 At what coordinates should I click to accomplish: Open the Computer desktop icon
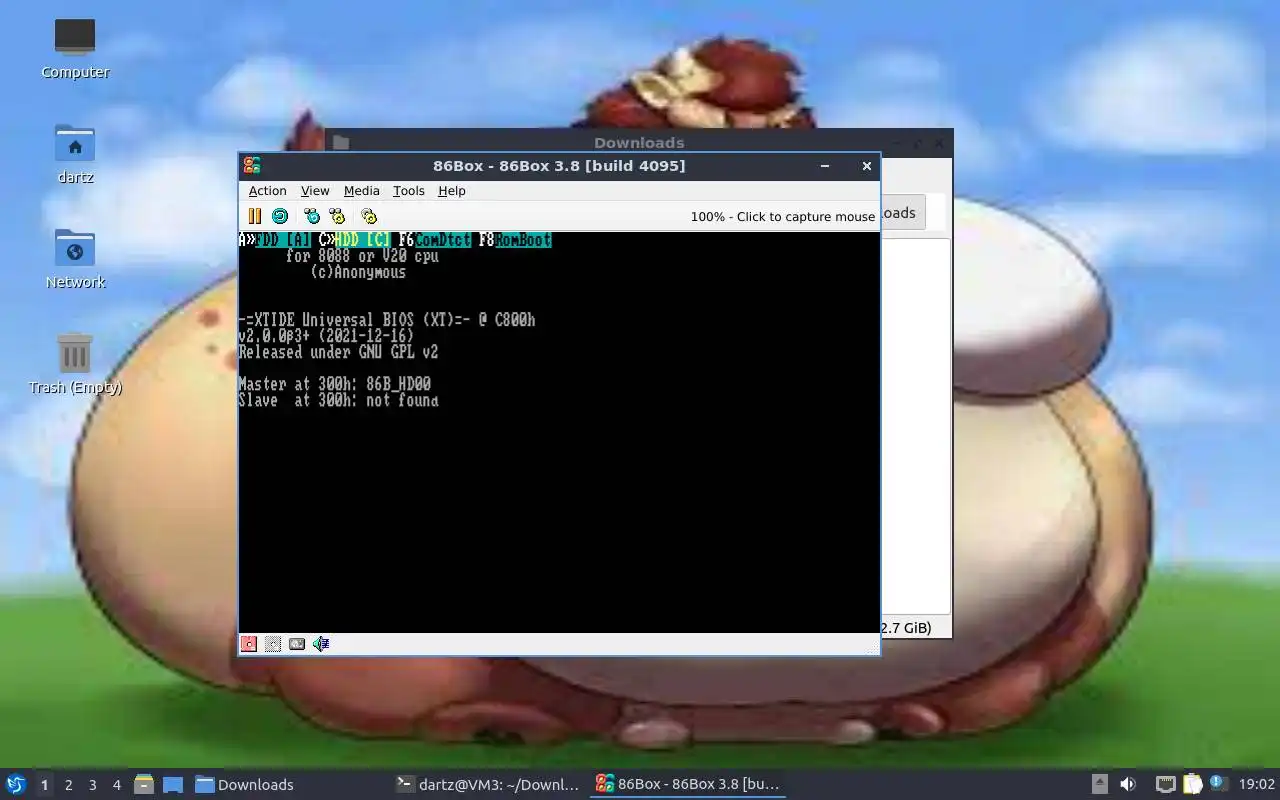tap(75, 48)
